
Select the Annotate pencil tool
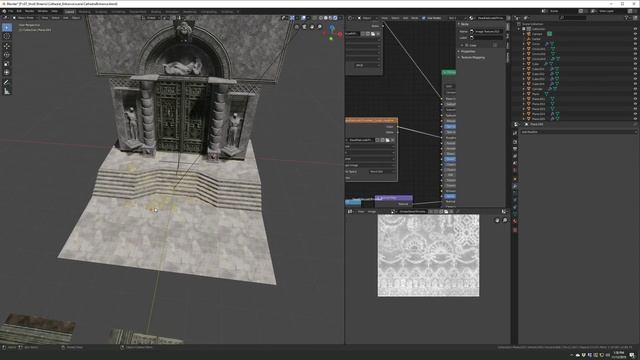[x=7, y=82]
